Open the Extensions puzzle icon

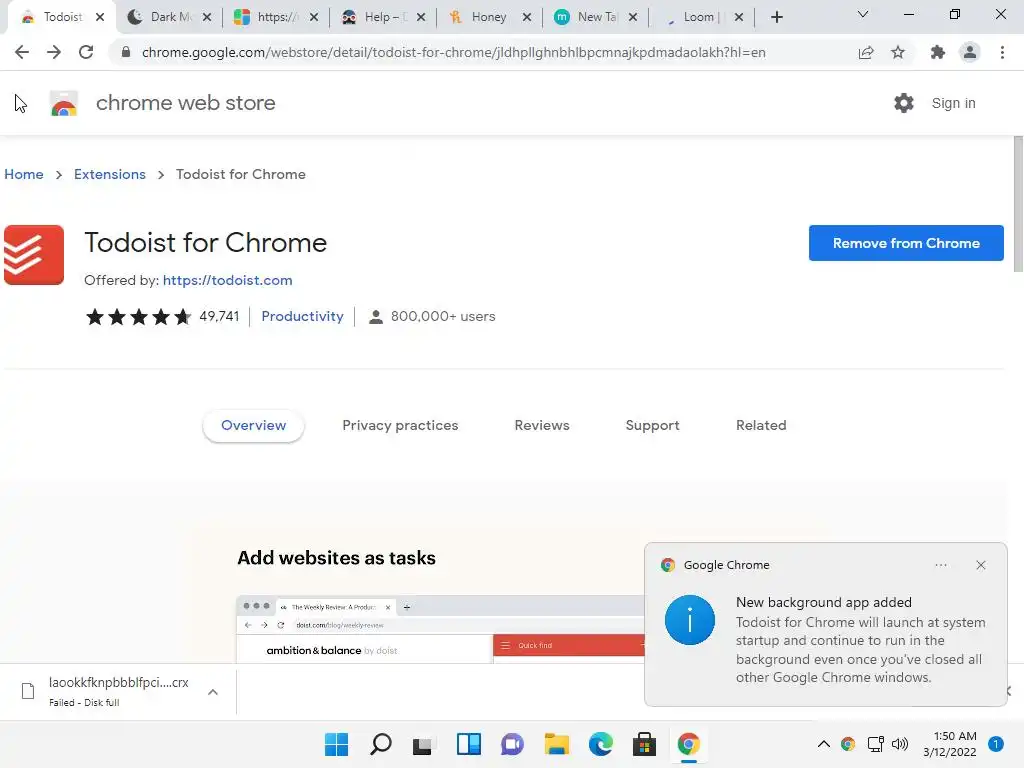pos(938,52)
